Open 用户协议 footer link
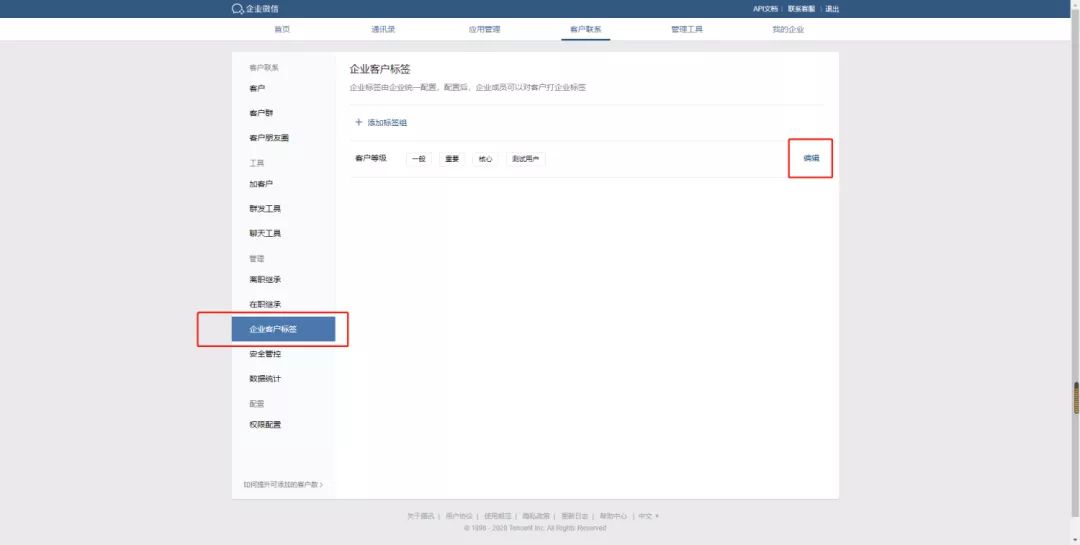The width and height of the screenshot is (1080, 545). coord(459,516)
